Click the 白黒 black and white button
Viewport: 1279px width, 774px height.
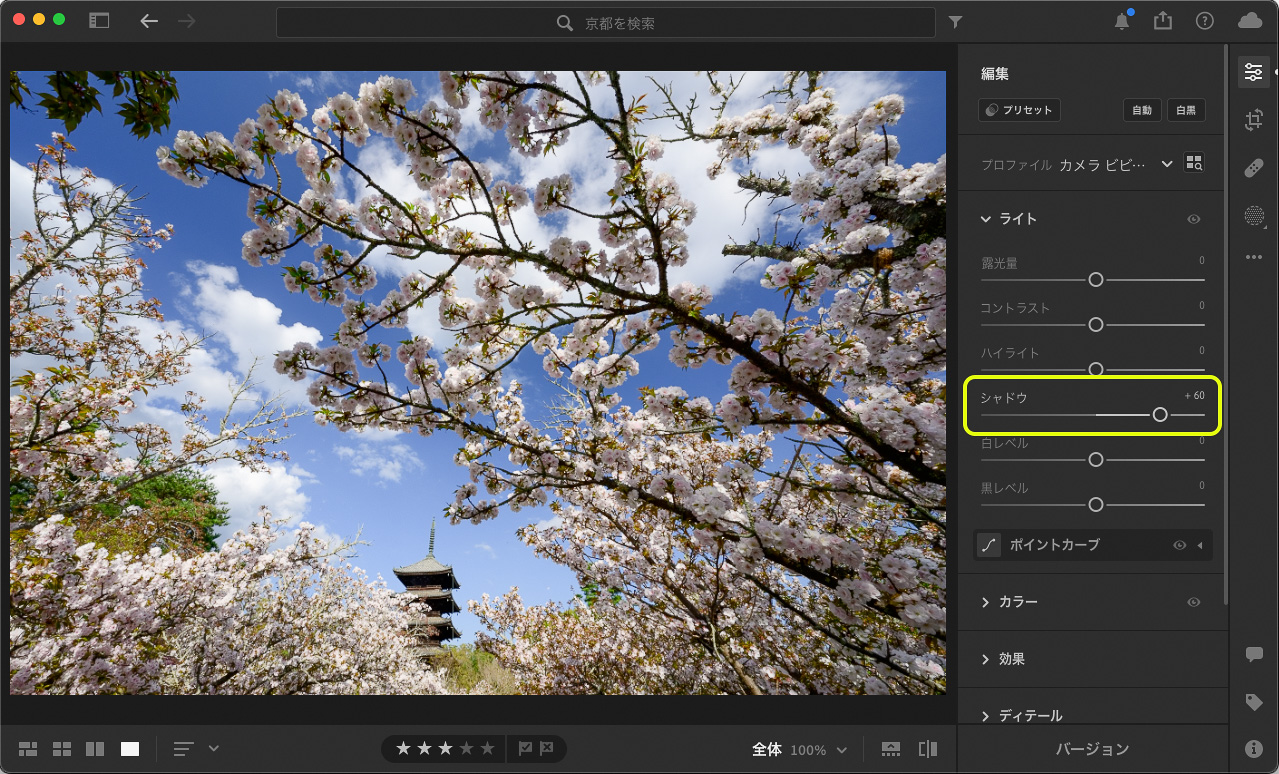click(x=1186, y=110)
